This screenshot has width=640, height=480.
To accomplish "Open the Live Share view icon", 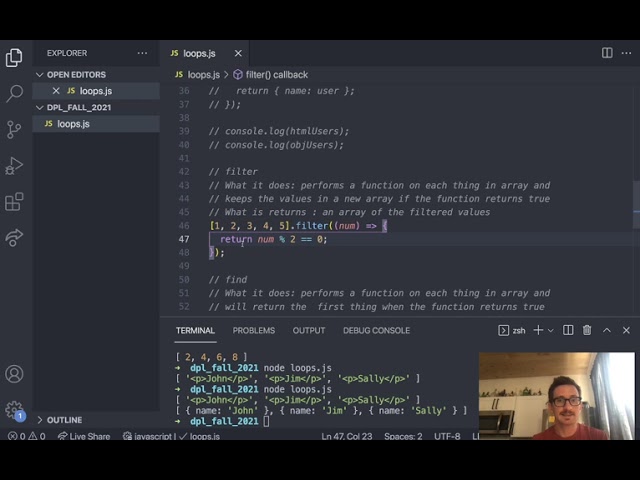I will pos(14,238).
